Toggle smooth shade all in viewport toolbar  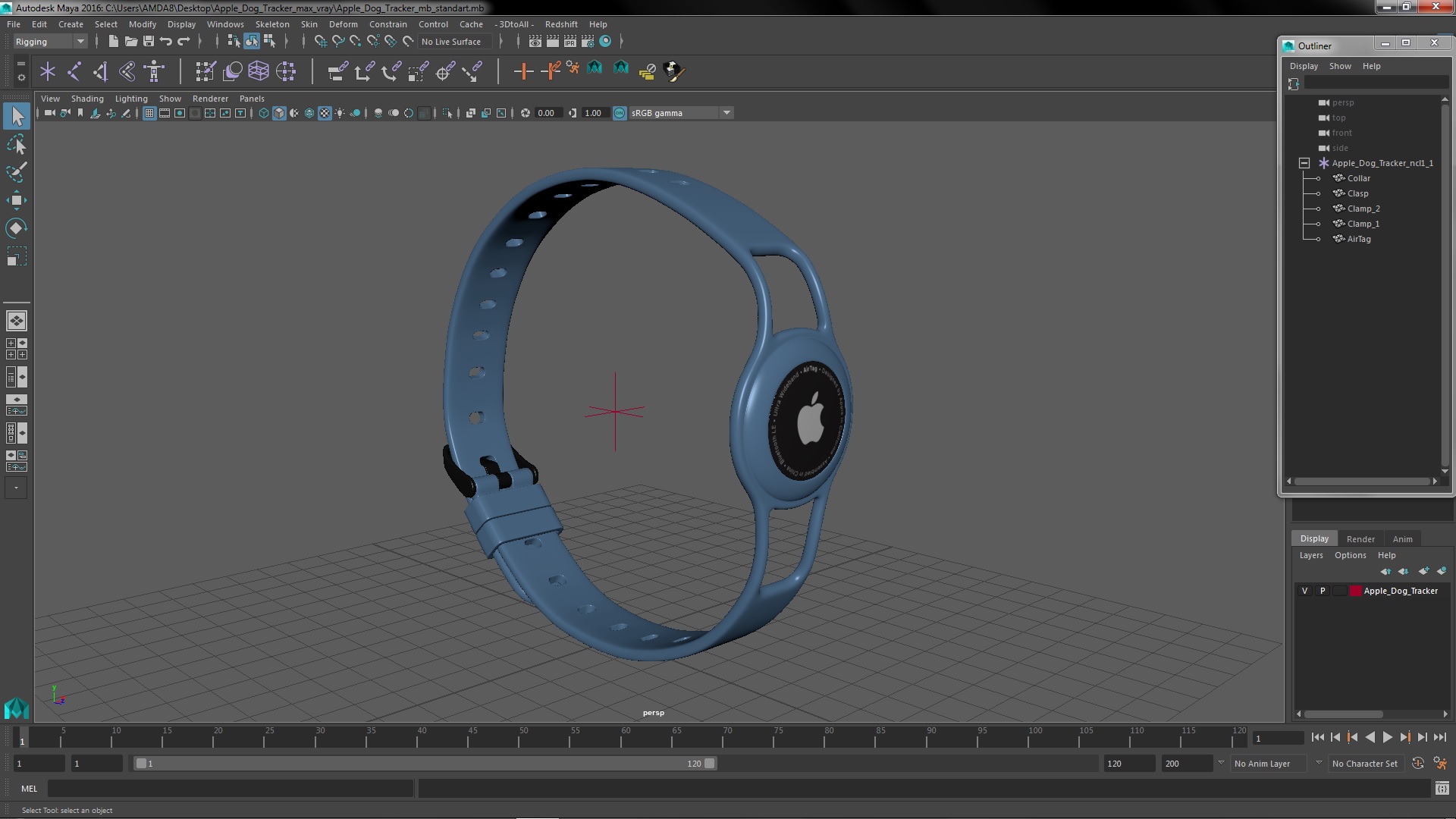[x=279, y=113]
